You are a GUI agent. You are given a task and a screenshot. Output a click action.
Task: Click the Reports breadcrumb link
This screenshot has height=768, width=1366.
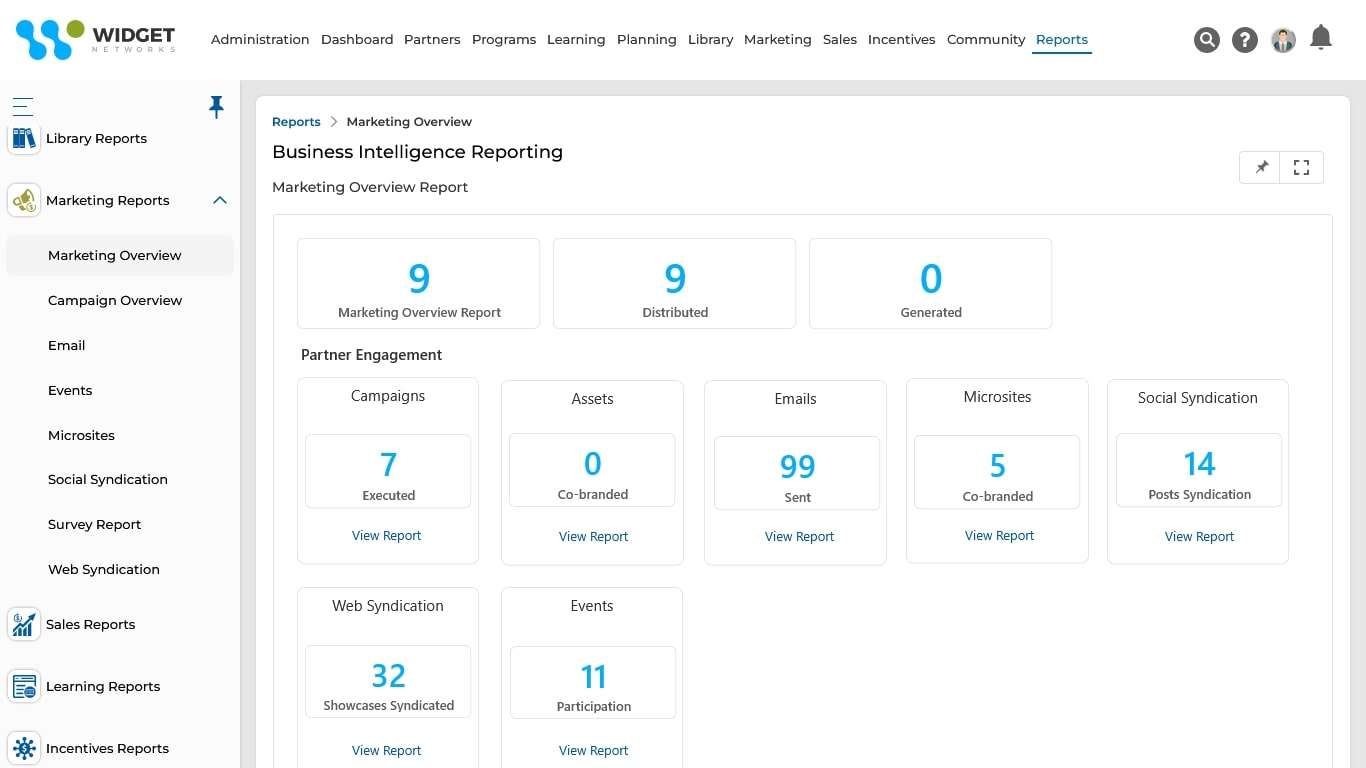pyautogui.click(x=296, y=122)
